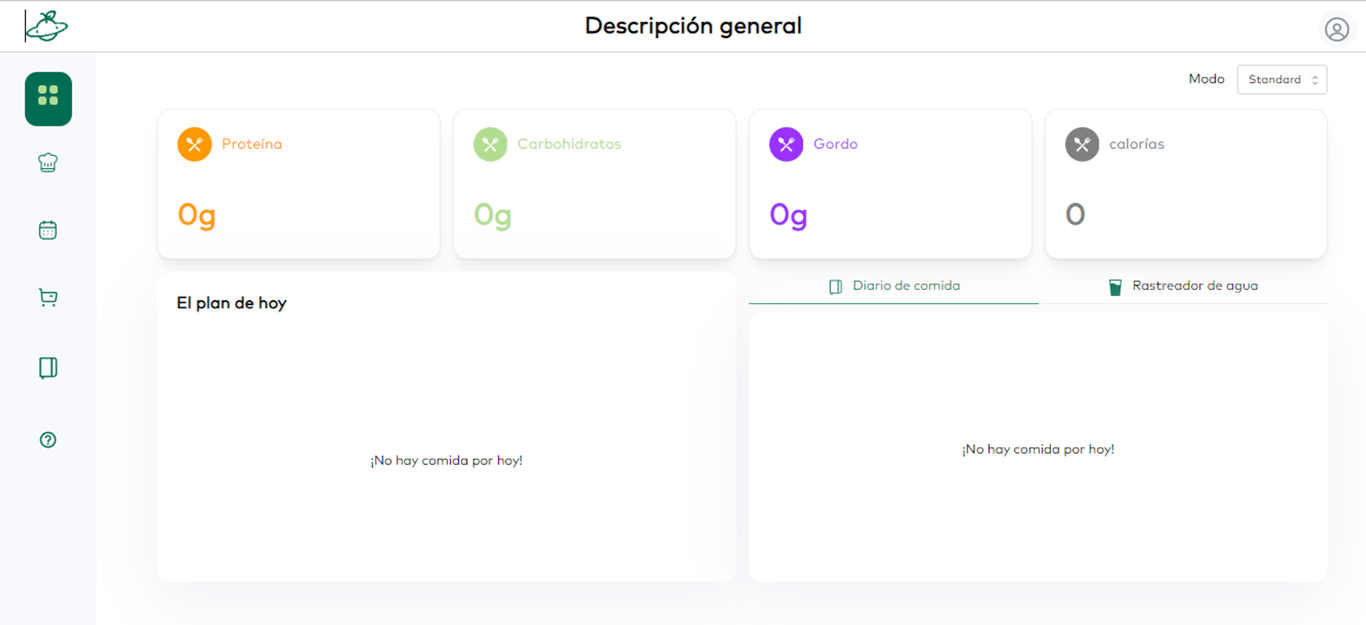The height and width of the screenshot is (625, 1366).
Task: Click the purple 0g fat value
Action: [789, 214]
